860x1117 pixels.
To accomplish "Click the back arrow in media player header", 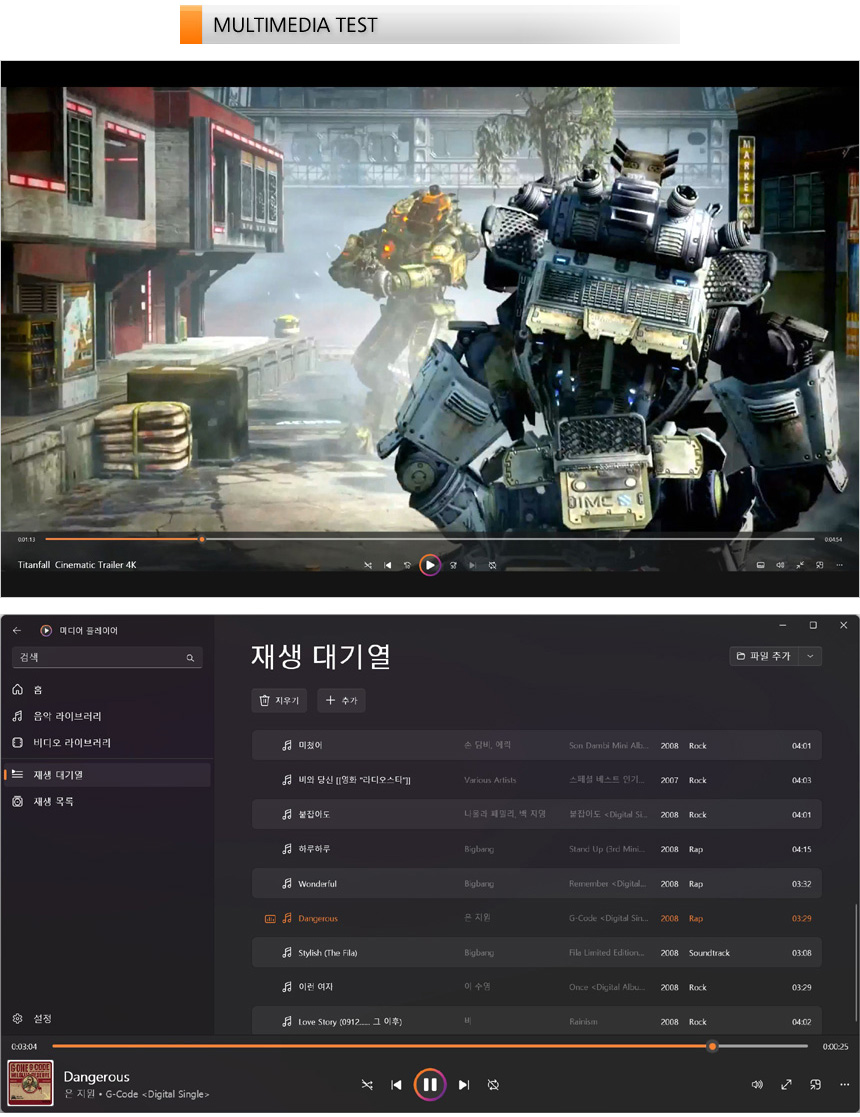I will pos(17,630).
